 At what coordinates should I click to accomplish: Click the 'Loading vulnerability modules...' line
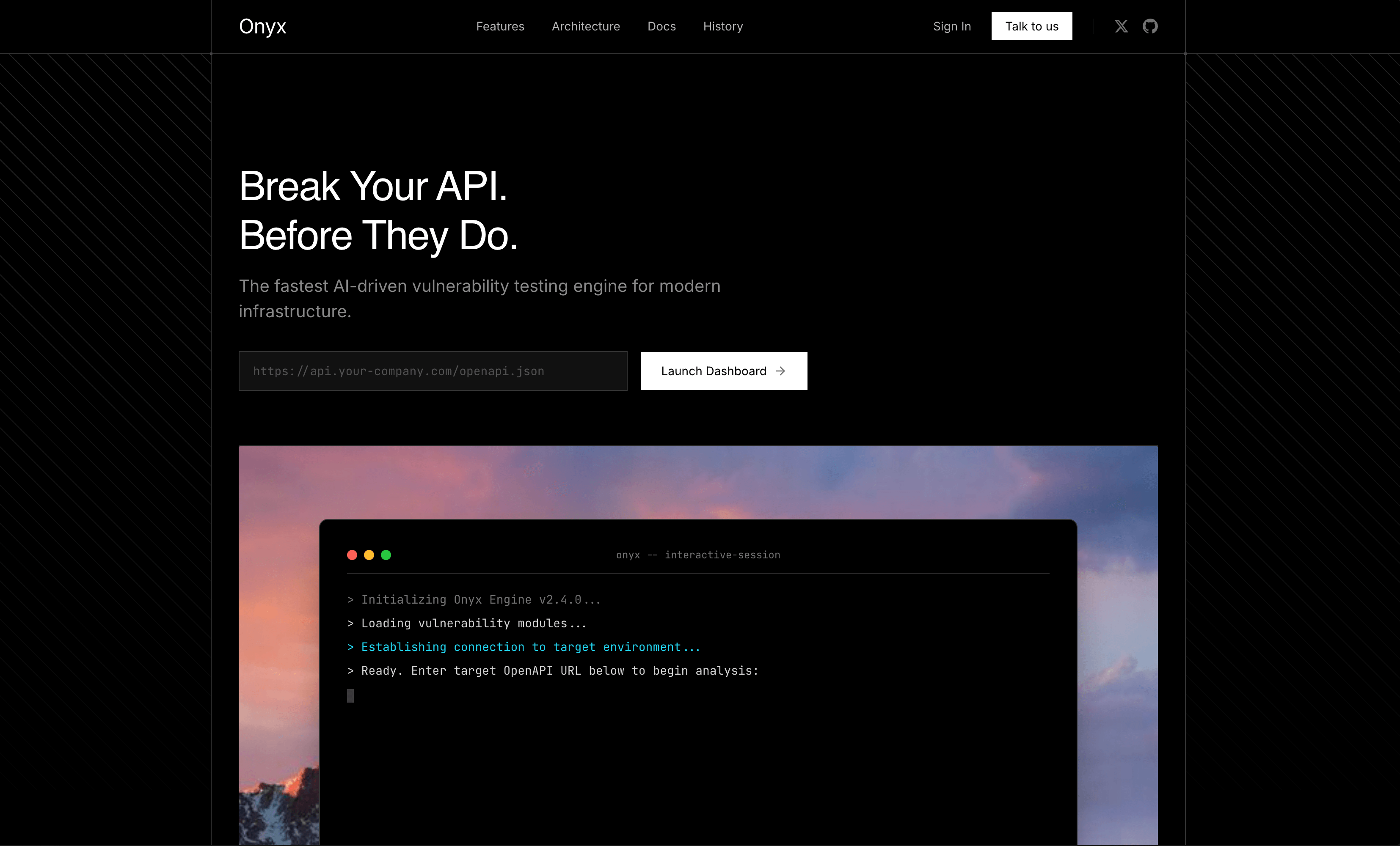(x=466, y=624)
